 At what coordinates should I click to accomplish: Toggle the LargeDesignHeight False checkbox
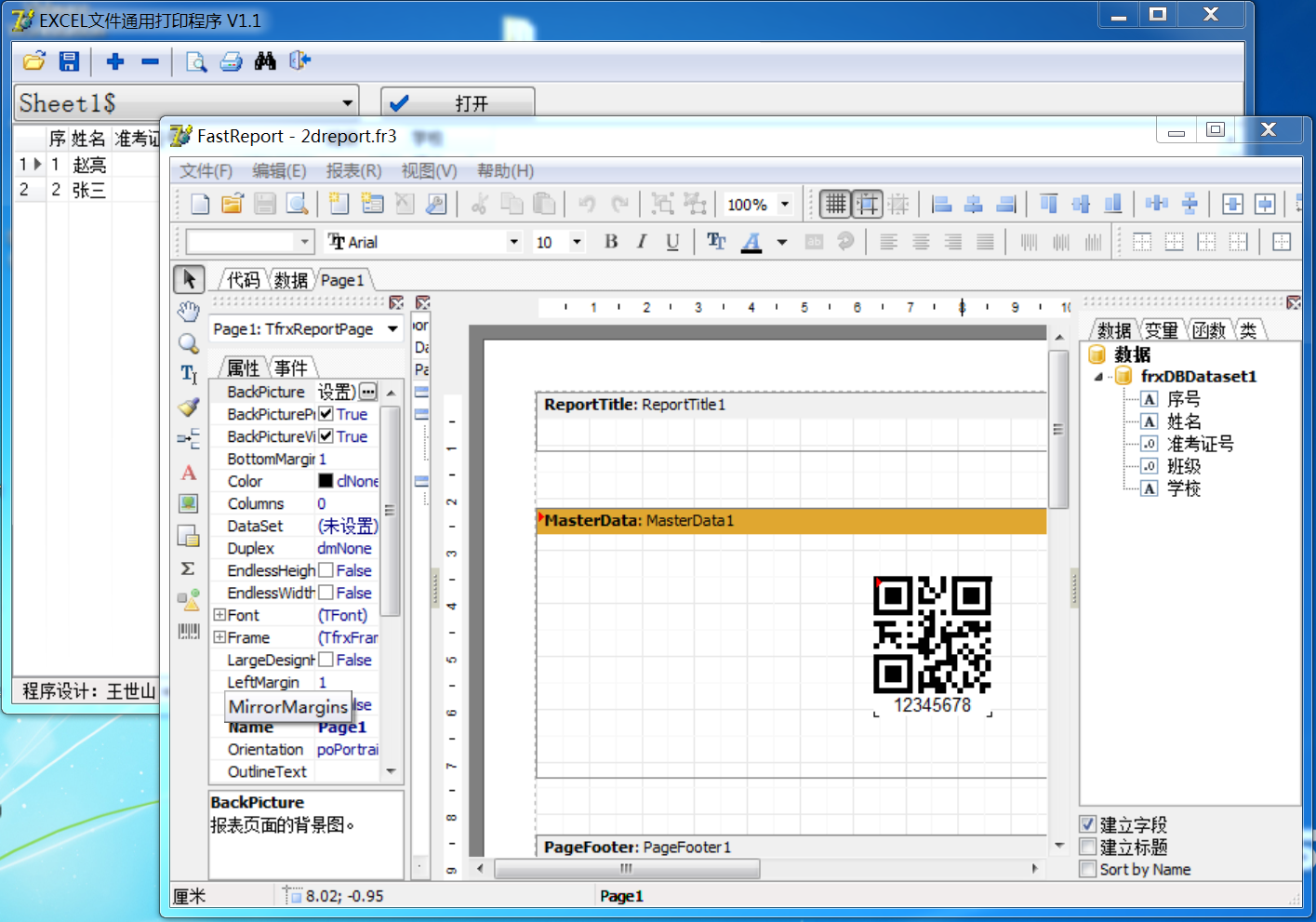pos(326,660)
